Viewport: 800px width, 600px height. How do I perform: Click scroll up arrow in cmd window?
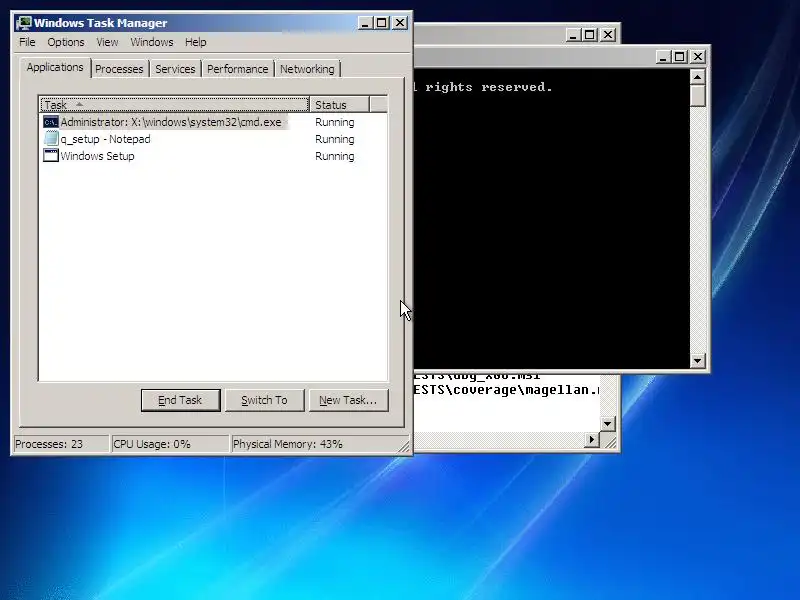point(697,77)
